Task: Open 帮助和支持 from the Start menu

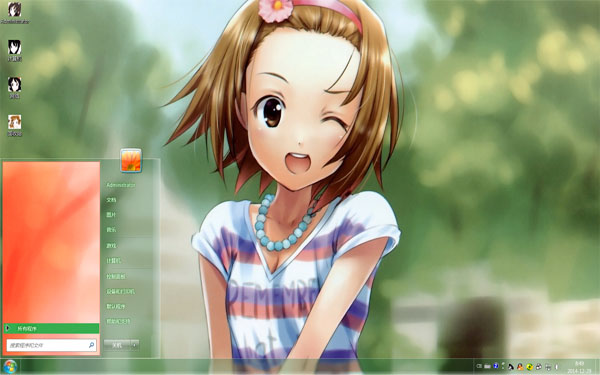Action: 118,321
